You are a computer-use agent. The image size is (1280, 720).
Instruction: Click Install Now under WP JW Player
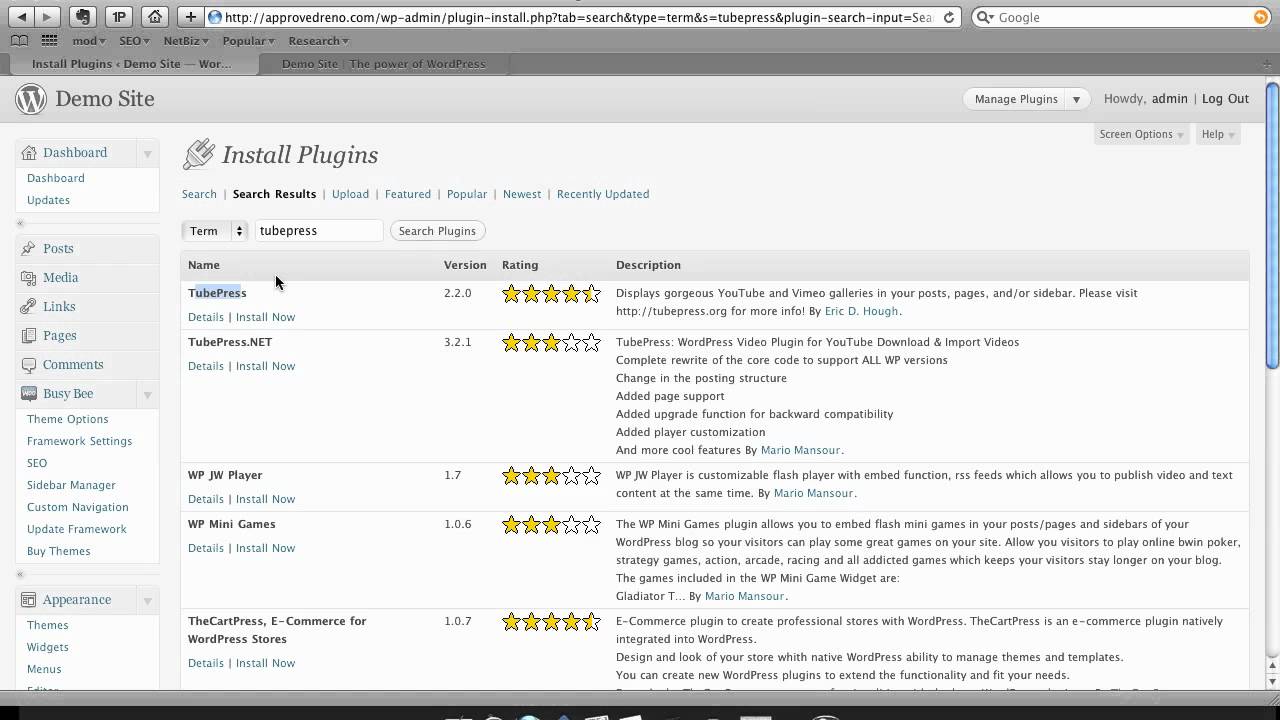(x=265, y=499)
